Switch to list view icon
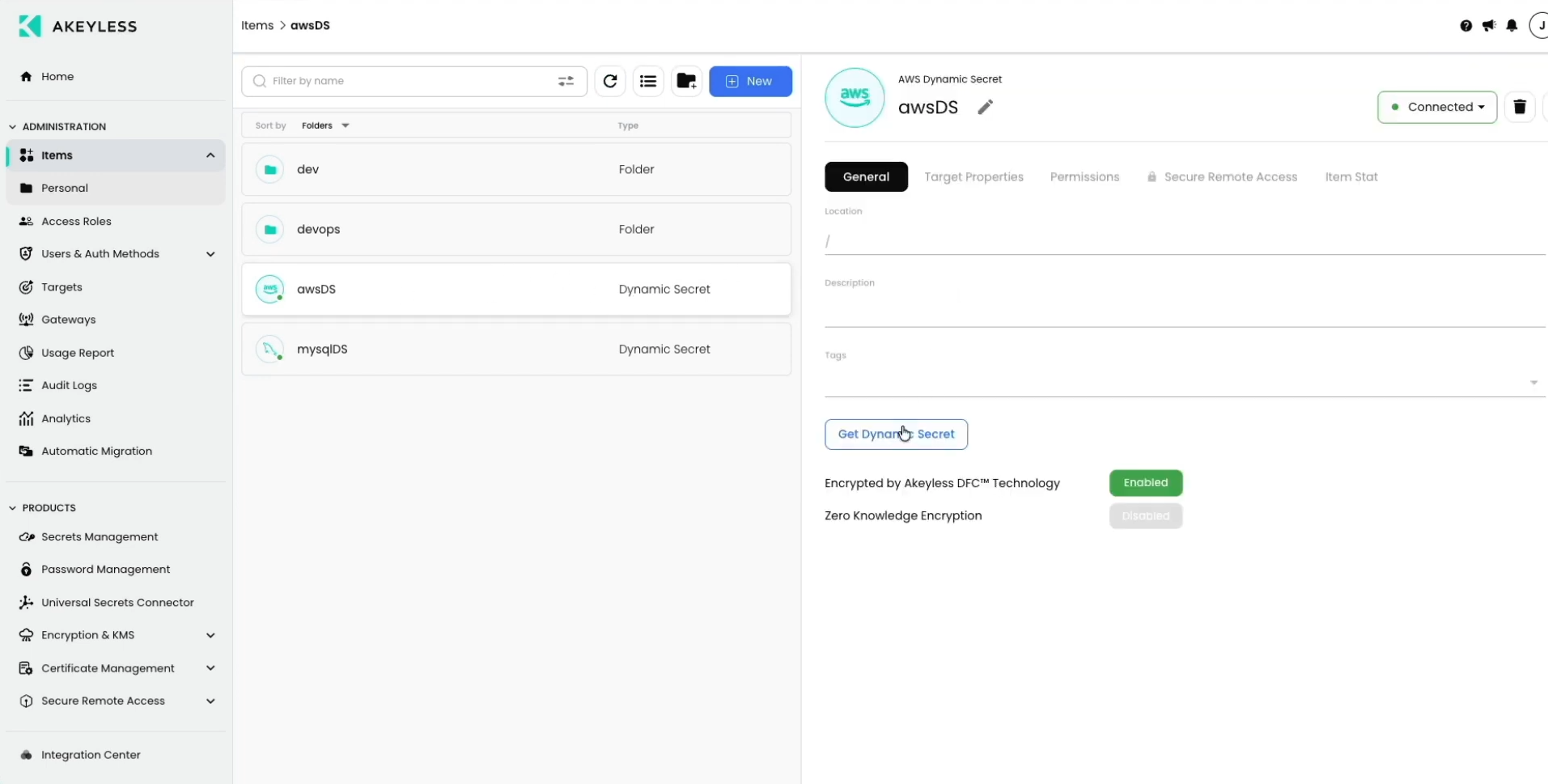The height and width of the screenshot is (784, 1548). point(648,81)
